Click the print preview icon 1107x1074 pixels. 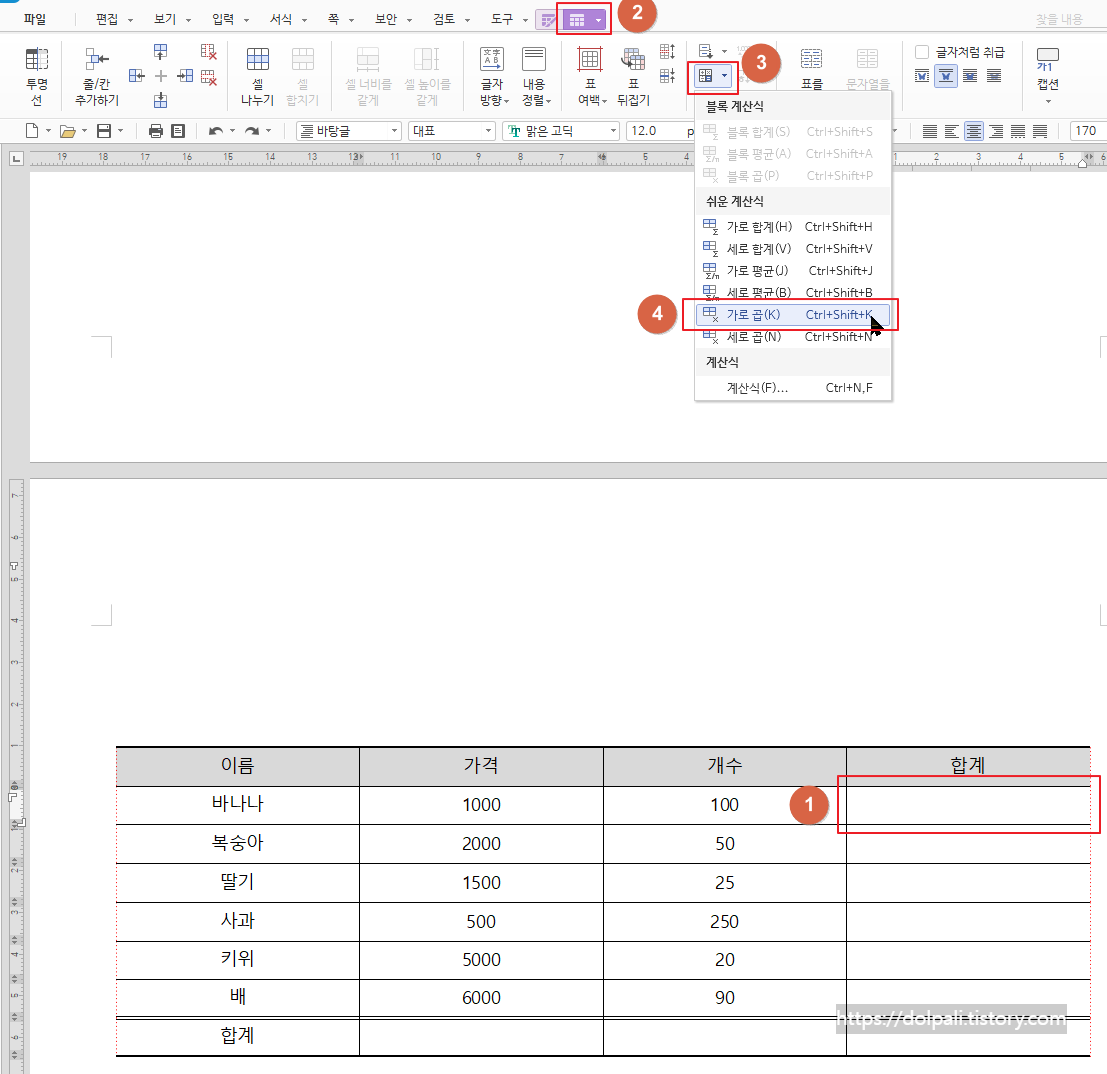[178, 131]
